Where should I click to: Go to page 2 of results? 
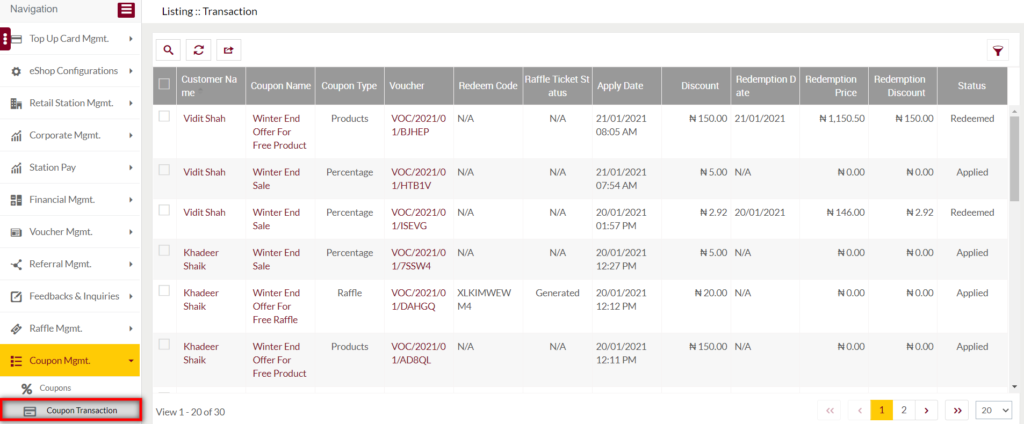[x=904, y=410]
